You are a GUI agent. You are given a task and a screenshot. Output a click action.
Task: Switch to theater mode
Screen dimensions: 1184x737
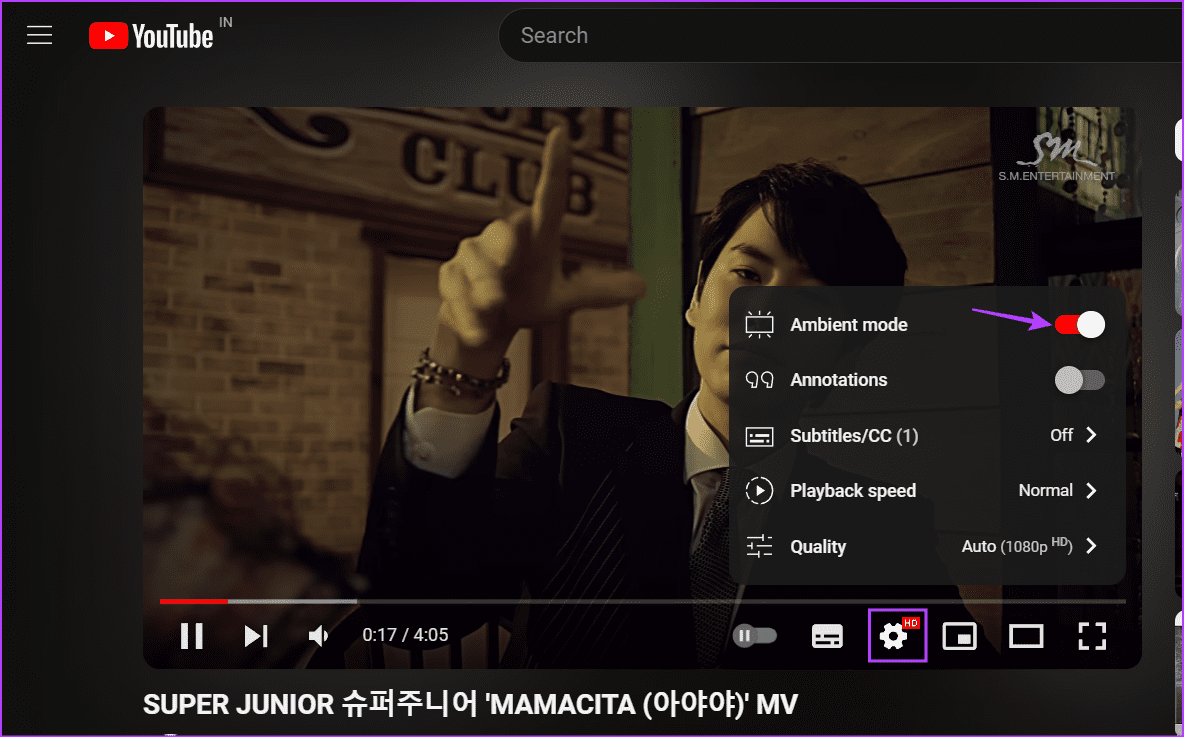pyautogui.click(x=1026, y=636)
